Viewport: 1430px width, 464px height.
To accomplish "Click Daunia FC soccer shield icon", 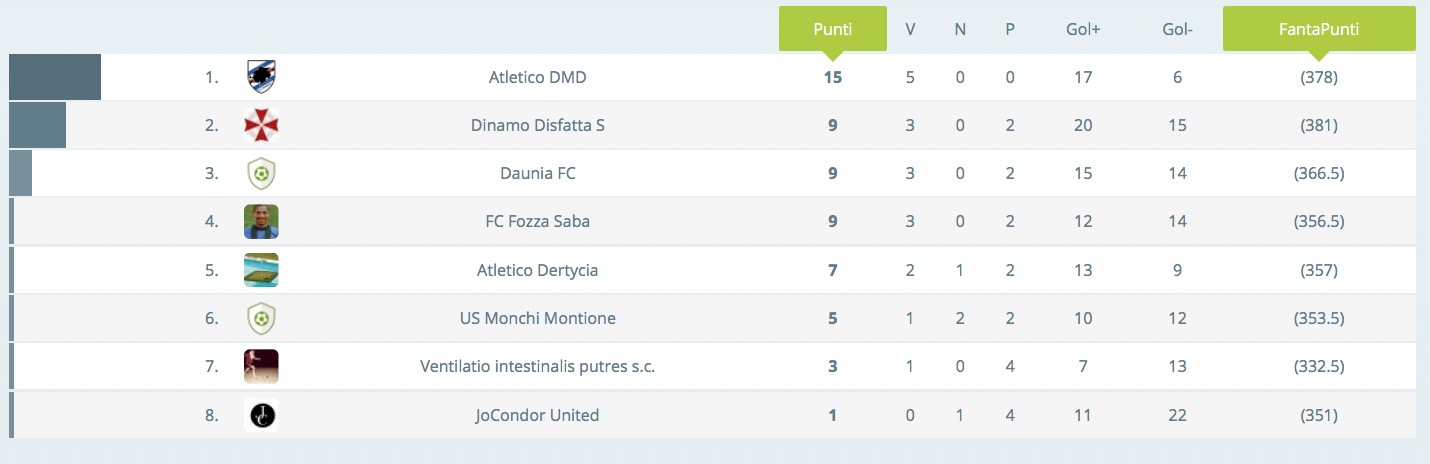I will [x=261, y=173].
